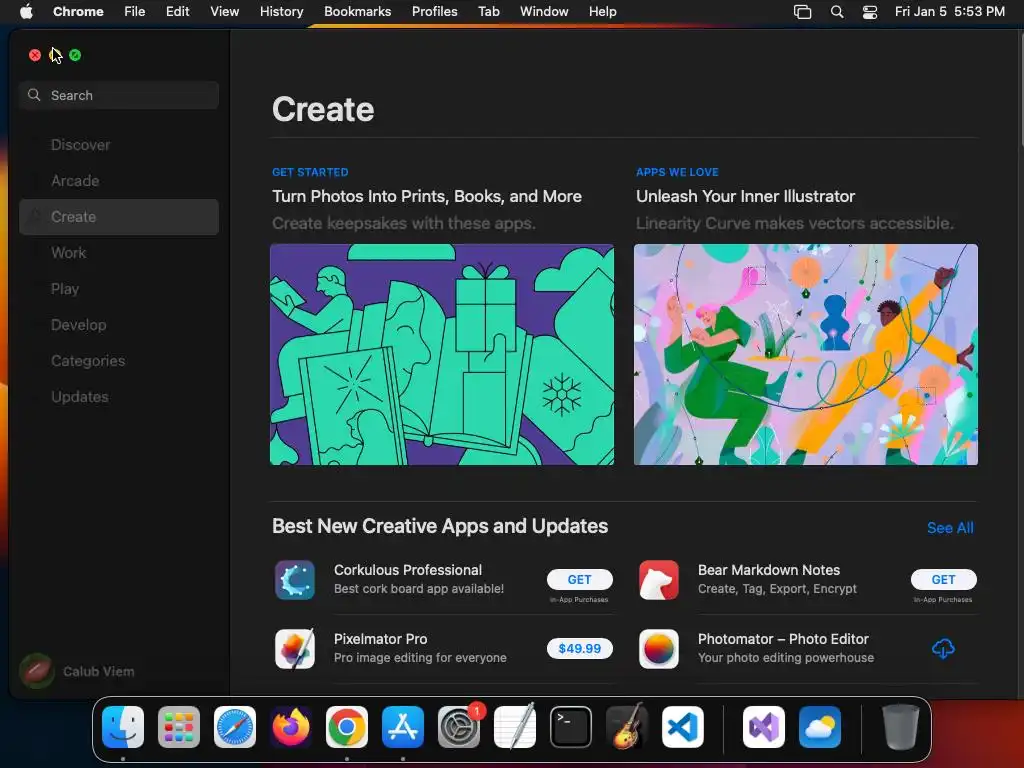Screen dimensions: 1024x768
Task: Download Photomator via cloud icon
Action: coord(943,648)
